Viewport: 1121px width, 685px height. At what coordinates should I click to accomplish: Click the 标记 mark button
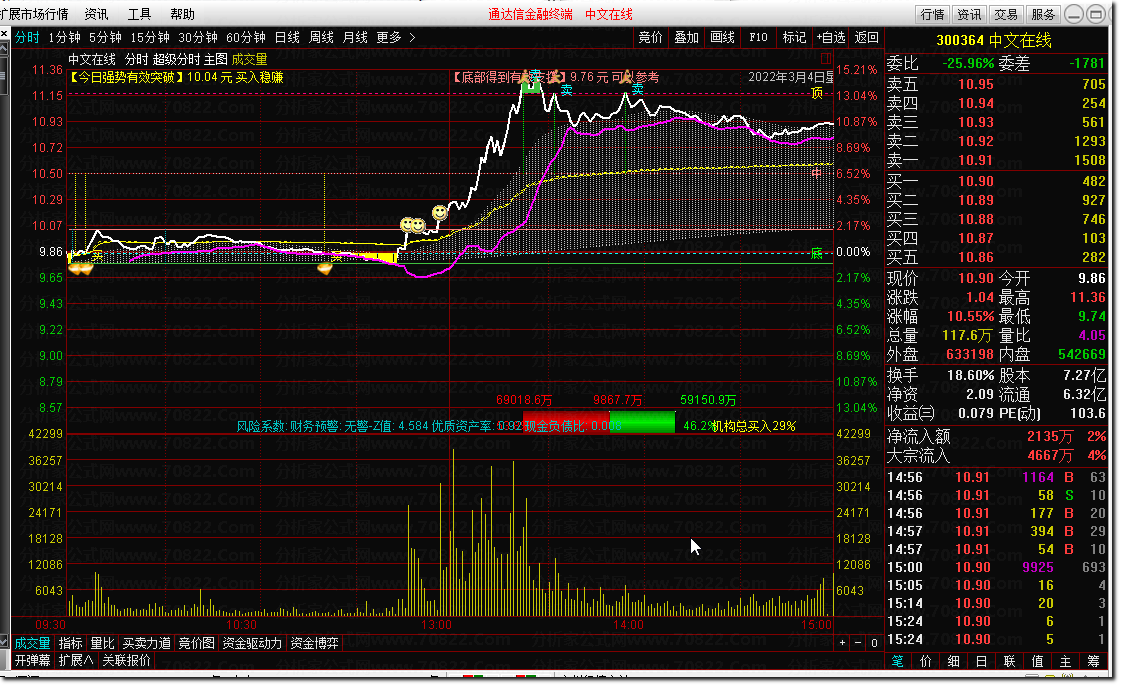794,37
